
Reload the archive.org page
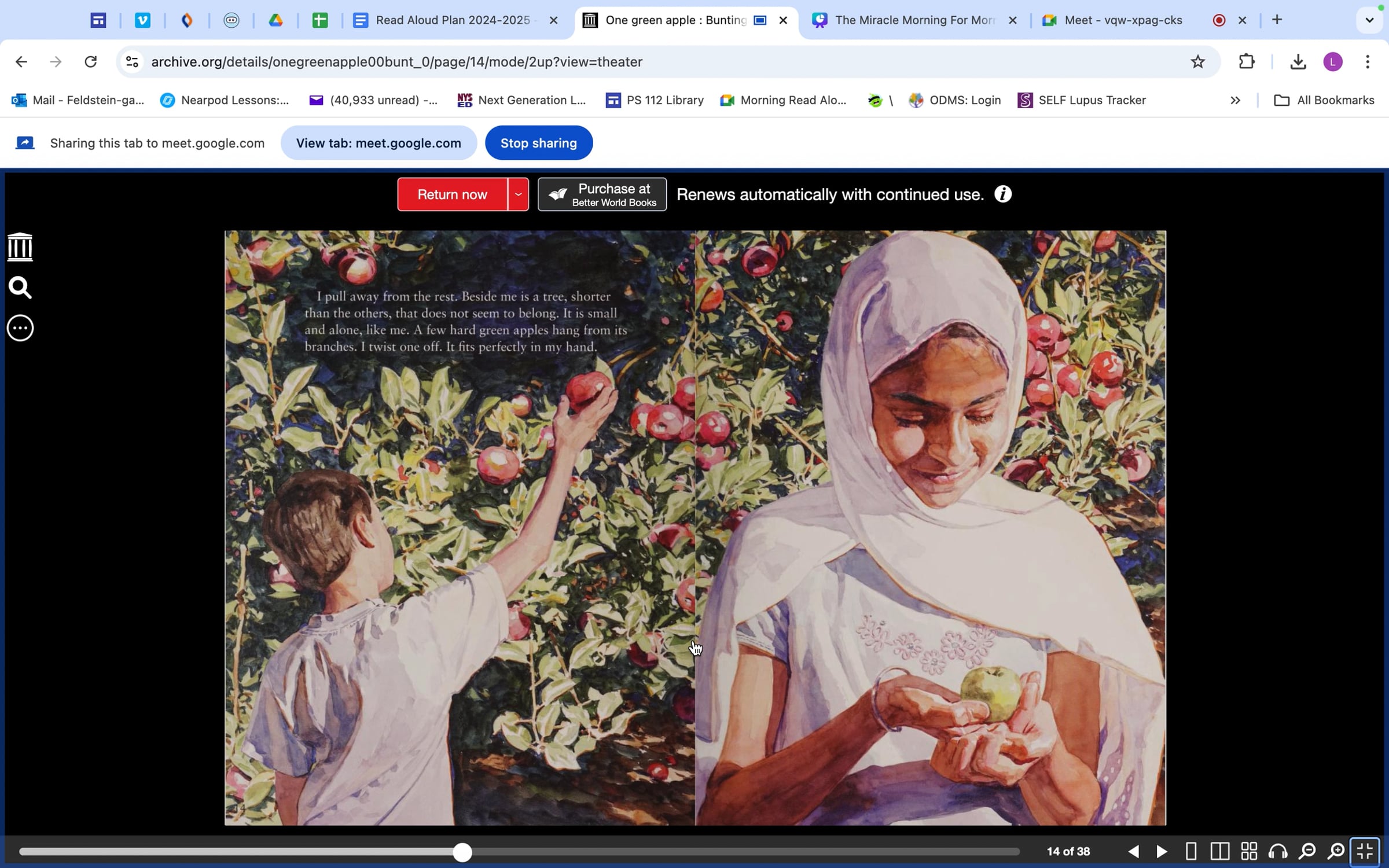pyautogui.click(x=91, y=62)
